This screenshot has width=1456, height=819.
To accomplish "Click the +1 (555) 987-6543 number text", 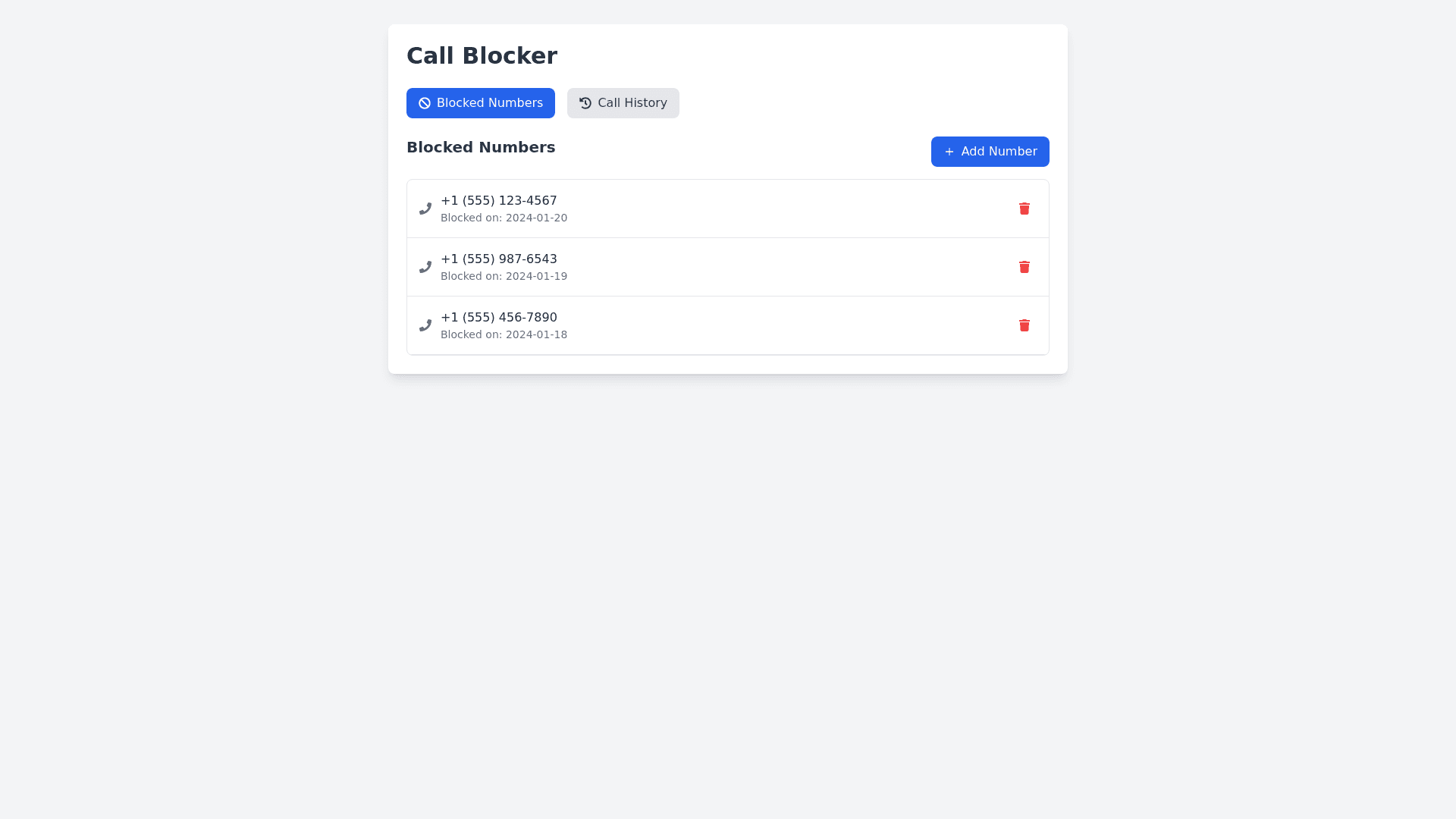I will (499, 259).
